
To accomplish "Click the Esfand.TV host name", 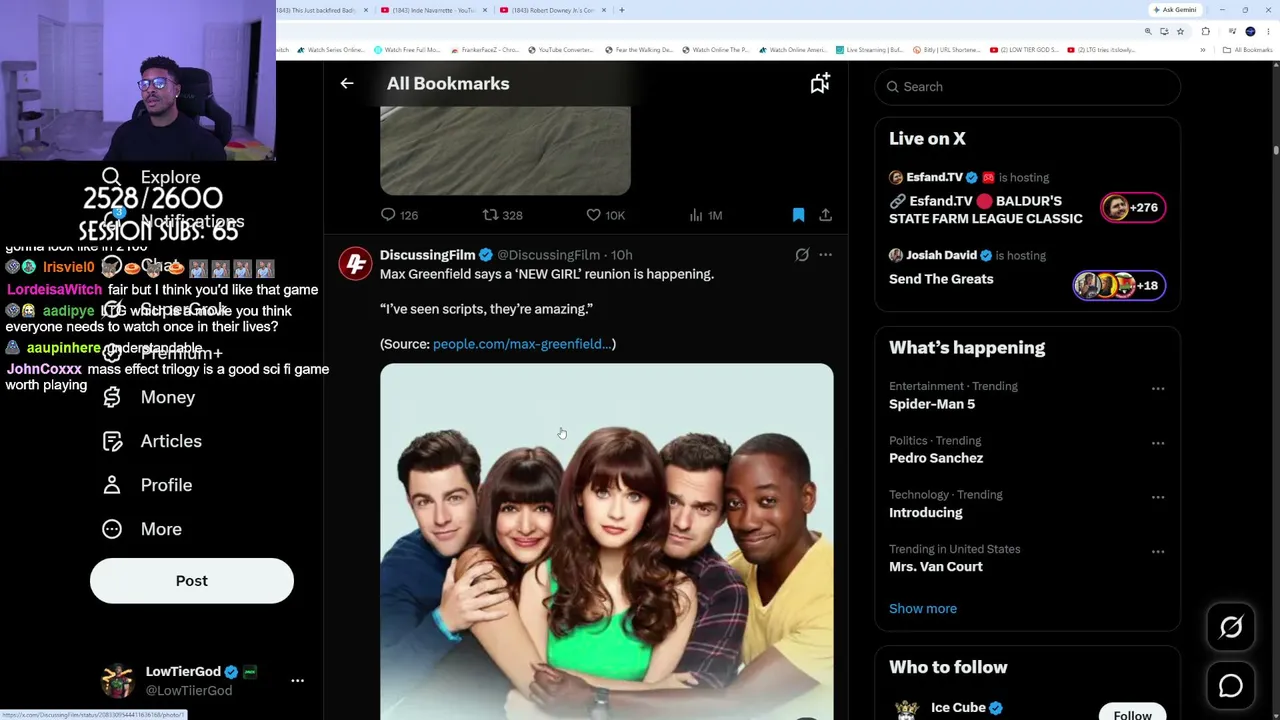I will 934,178.
